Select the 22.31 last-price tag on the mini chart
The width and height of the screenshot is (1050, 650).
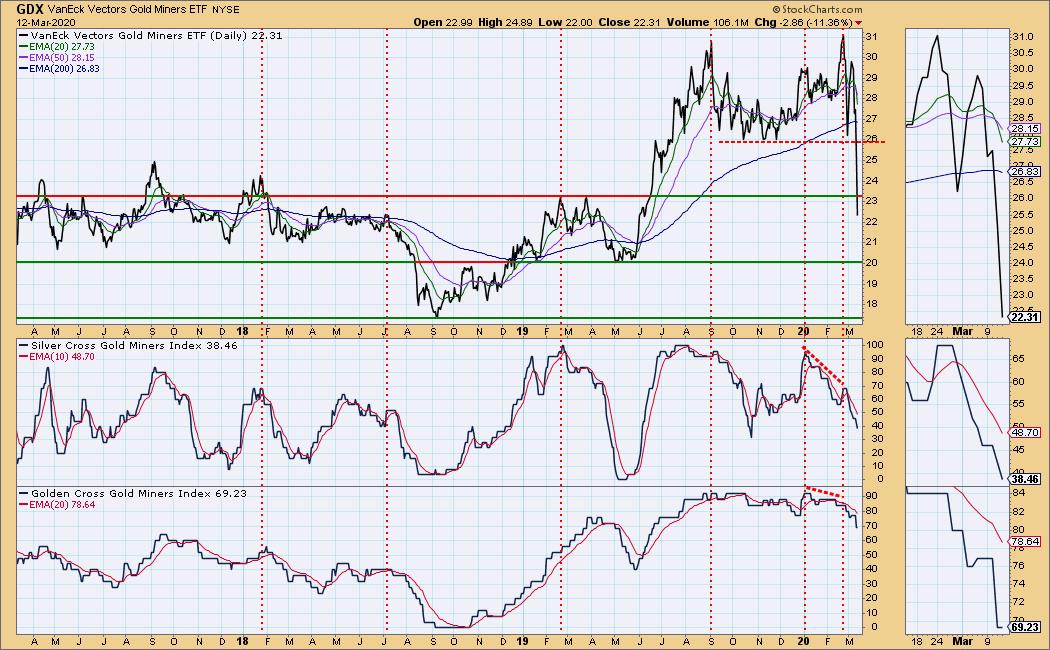1025,317
